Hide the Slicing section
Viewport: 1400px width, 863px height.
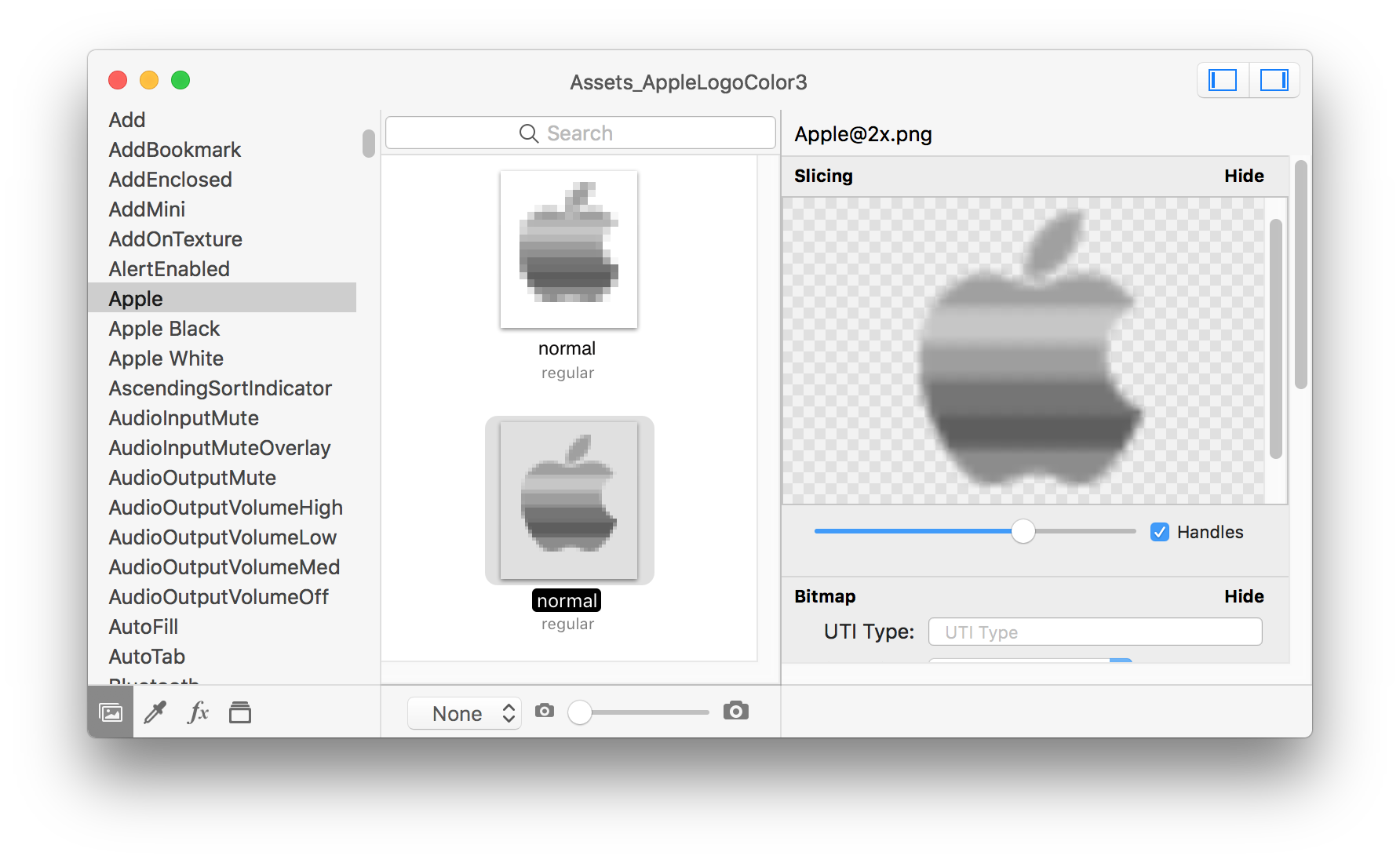pyautogui.click(x=1244, y=176)
